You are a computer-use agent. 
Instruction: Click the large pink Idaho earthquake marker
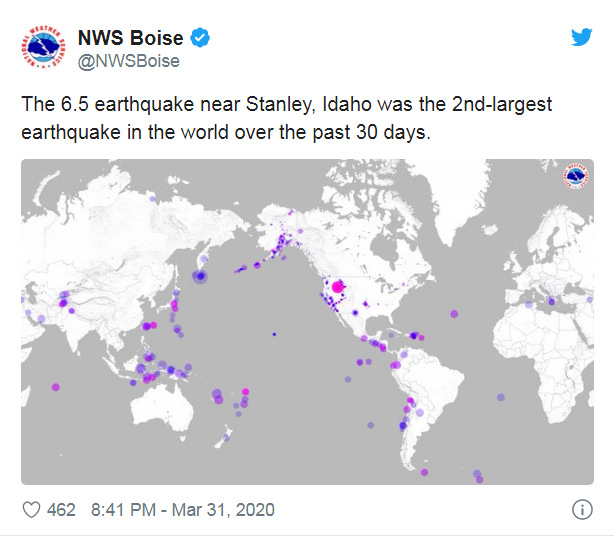[x=337, y=287]
